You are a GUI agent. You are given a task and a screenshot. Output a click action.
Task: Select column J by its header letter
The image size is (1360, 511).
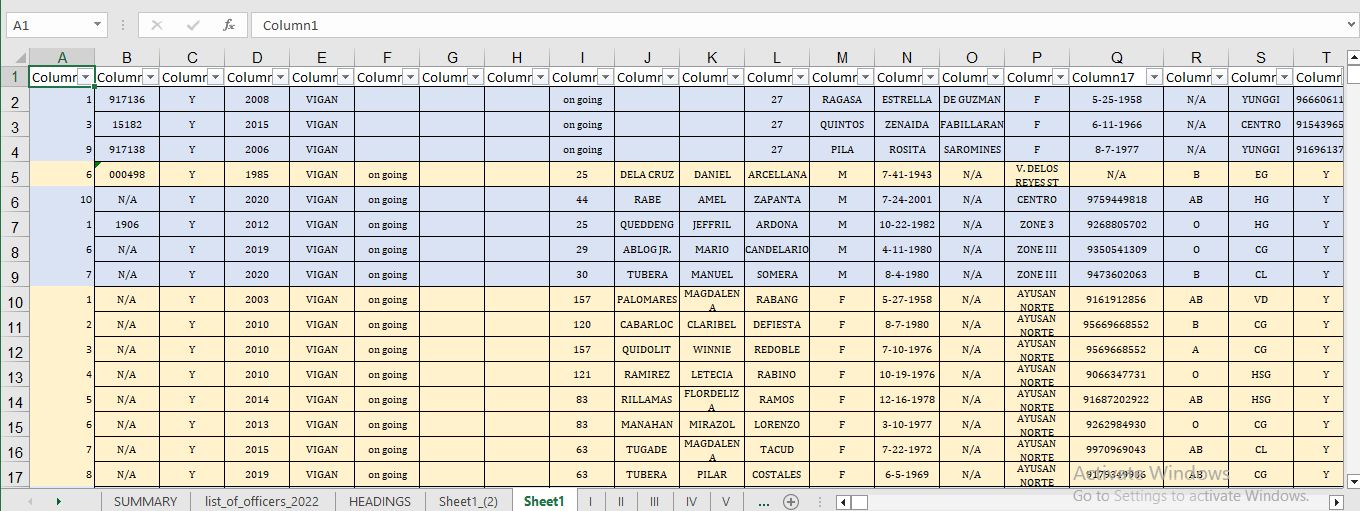pos(647,57)
